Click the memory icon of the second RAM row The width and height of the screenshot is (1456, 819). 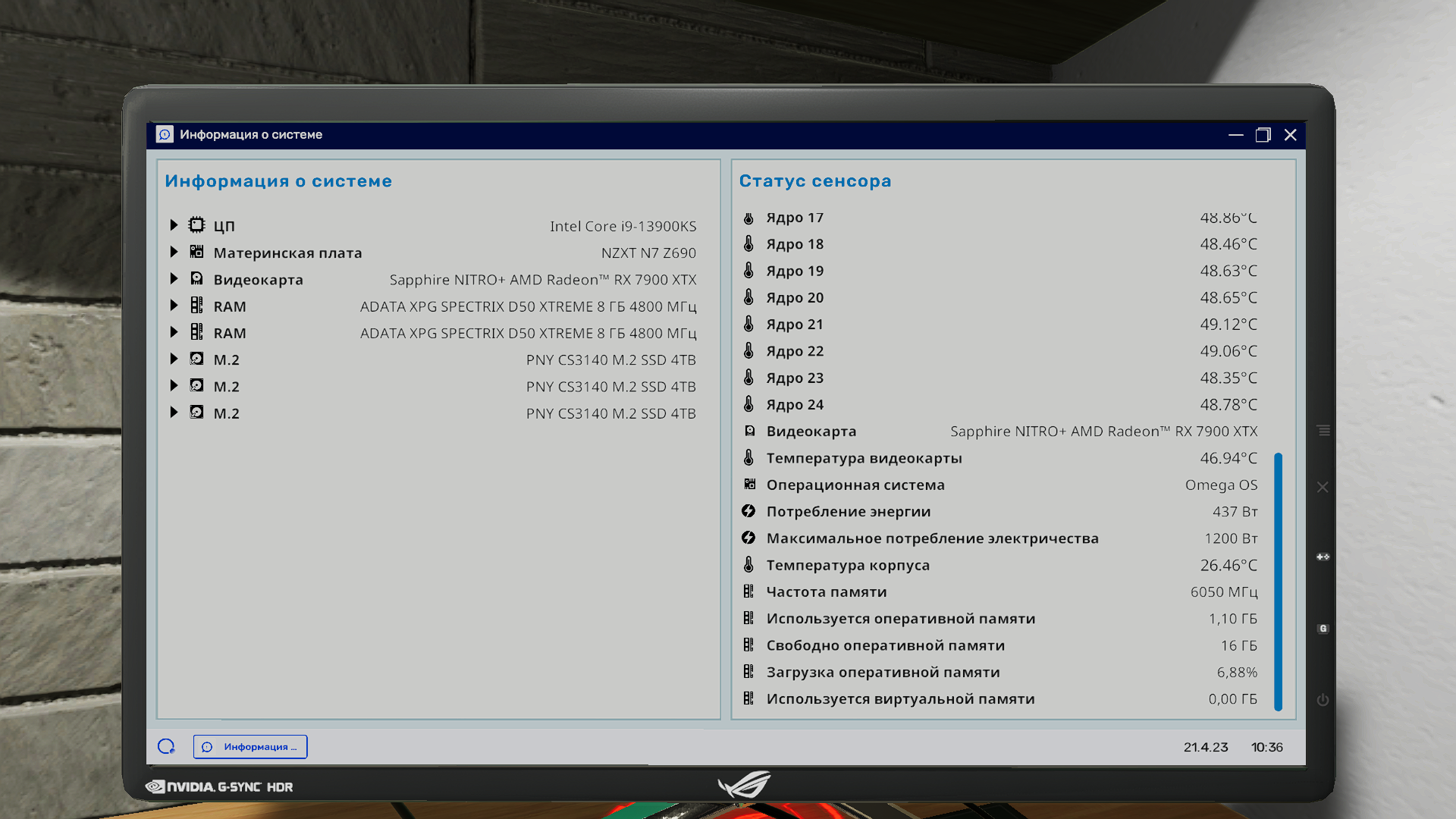tap(196, 332)
